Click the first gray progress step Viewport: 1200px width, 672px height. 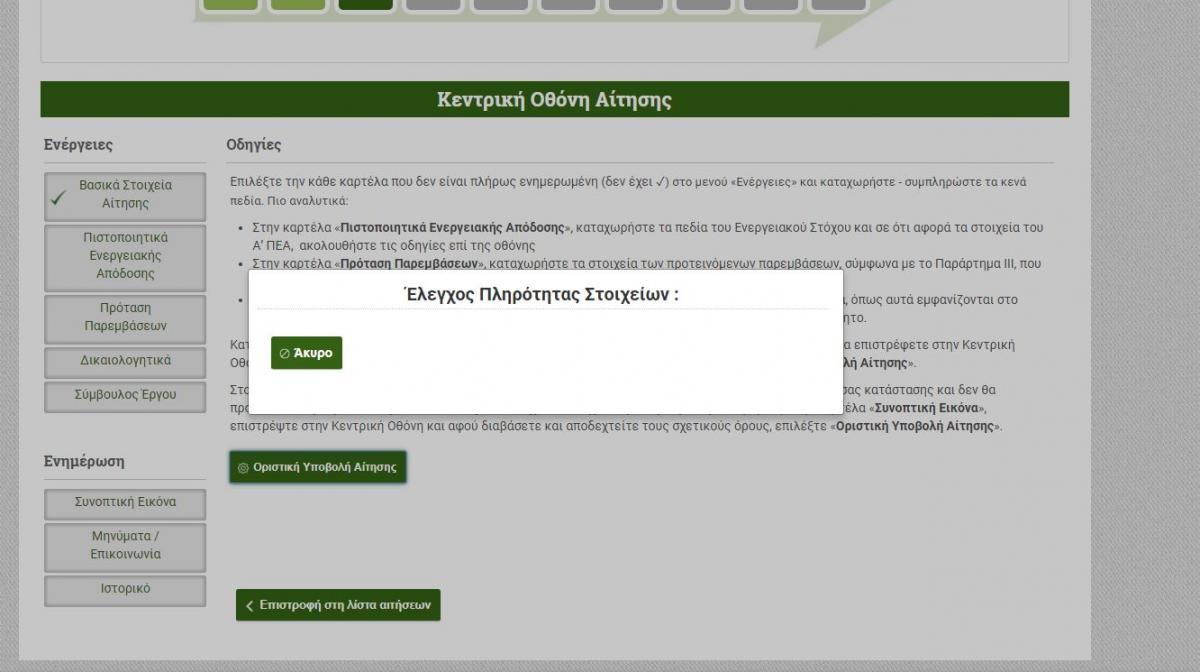point(433,5)
